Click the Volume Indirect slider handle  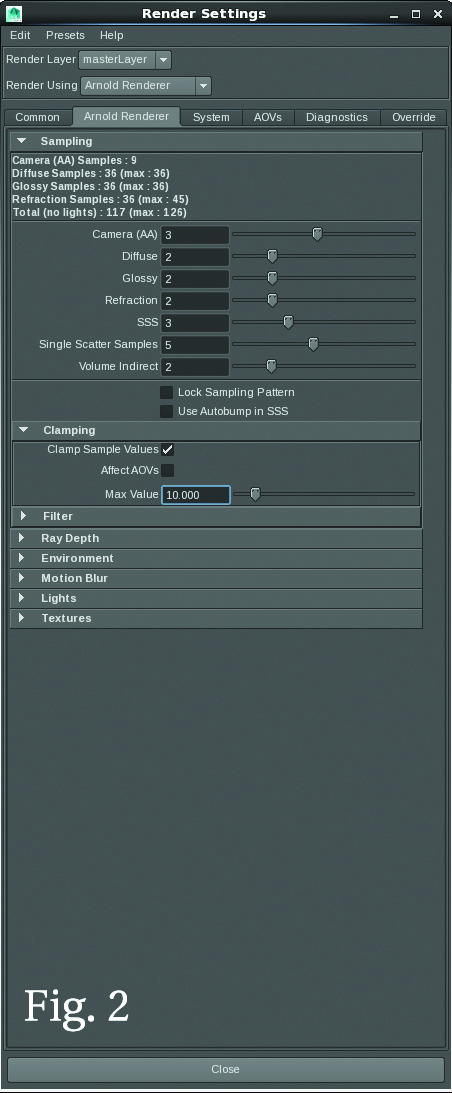[272, 366]
